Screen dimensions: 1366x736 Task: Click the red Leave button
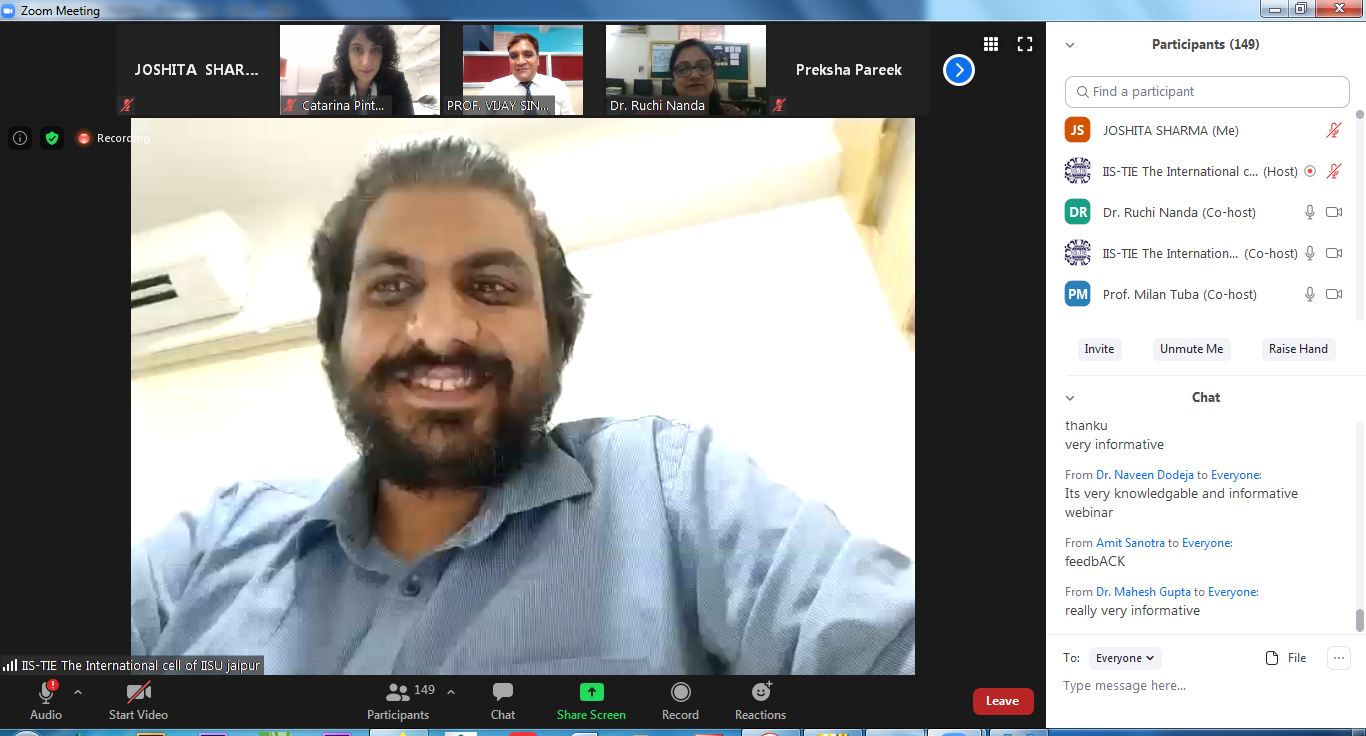[1002, 701]
